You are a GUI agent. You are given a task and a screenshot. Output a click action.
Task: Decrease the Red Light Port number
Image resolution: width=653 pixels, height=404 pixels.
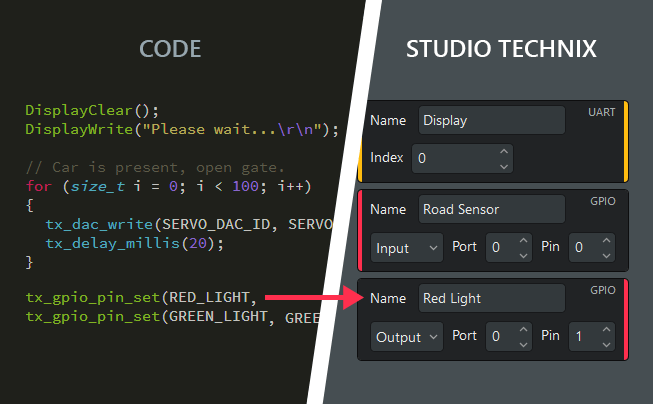coord(523,345)
